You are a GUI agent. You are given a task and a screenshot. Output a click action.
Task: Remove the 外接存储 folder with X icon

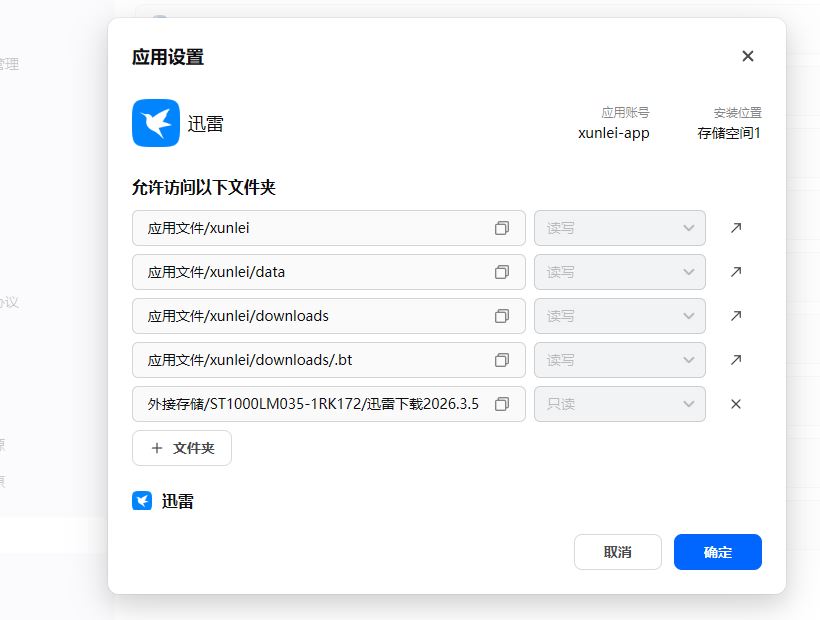(x=736, y=404)
